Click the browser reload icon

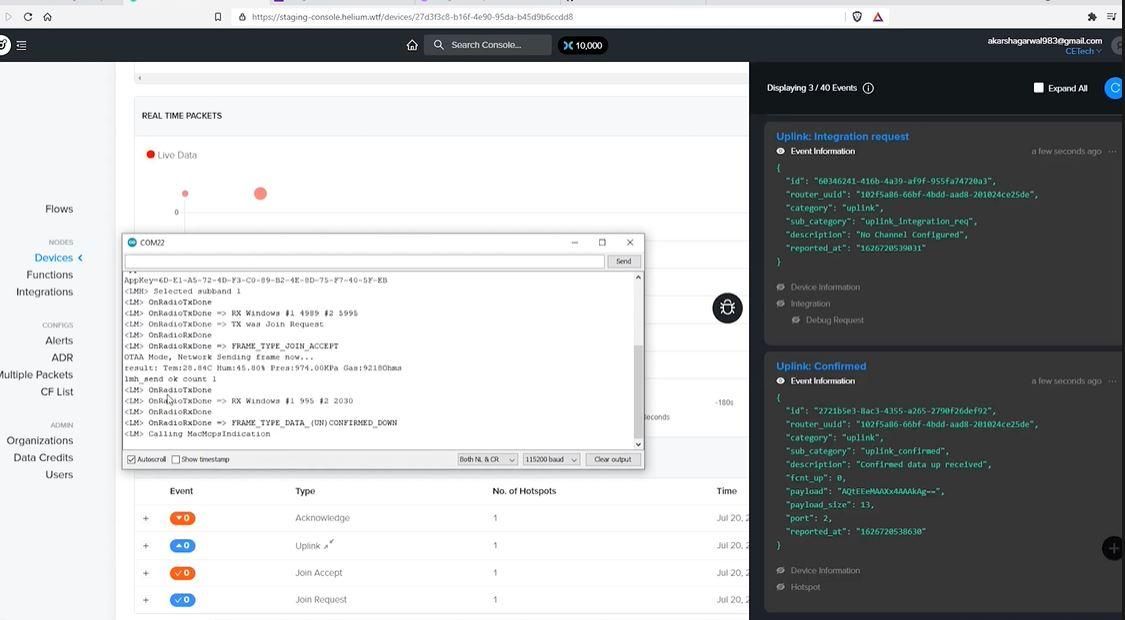tap(28, 17)
